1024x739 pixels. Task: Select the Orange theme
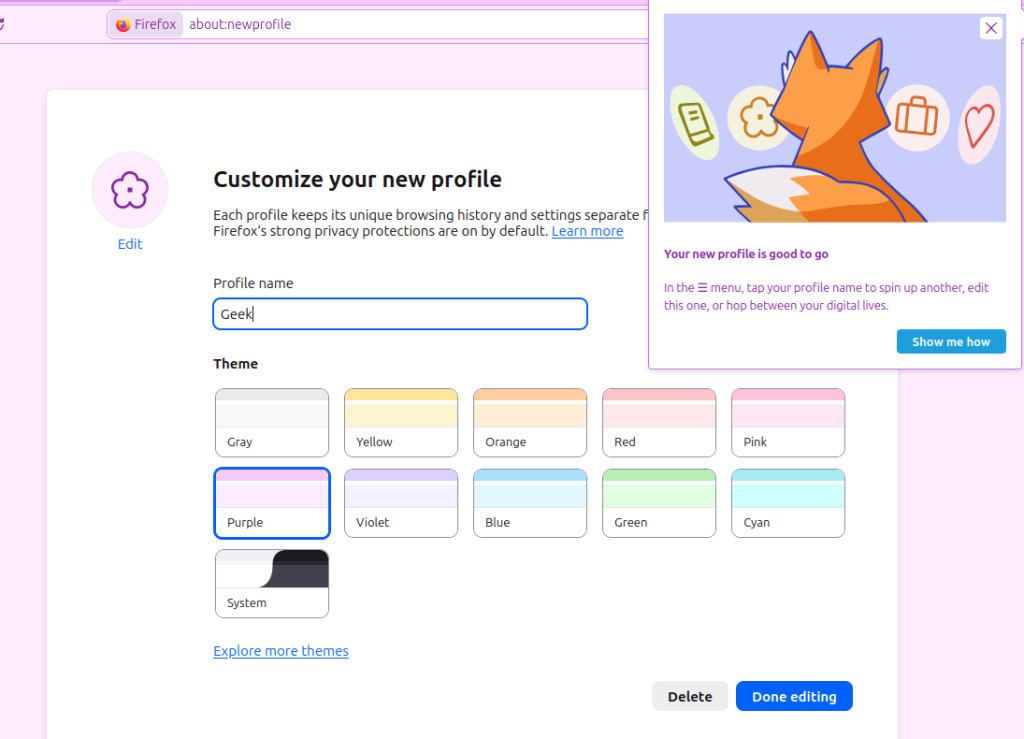click(529, 422)
